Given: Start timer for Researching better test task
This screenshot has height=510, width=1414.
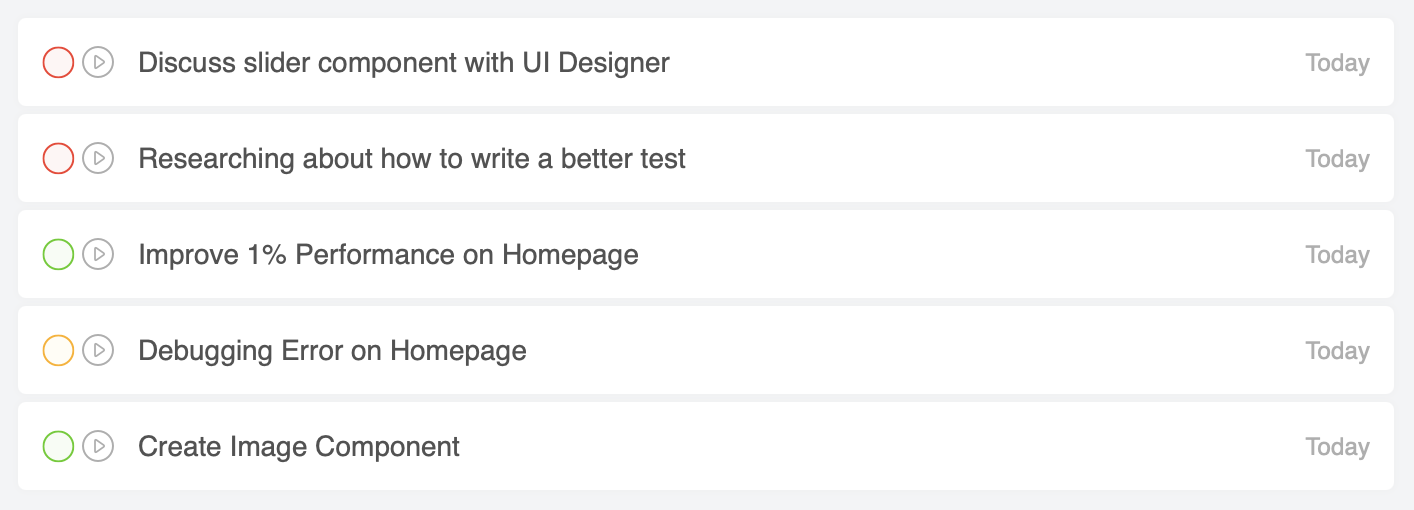Looking at the screenshot, I should [x=97, y=158].
